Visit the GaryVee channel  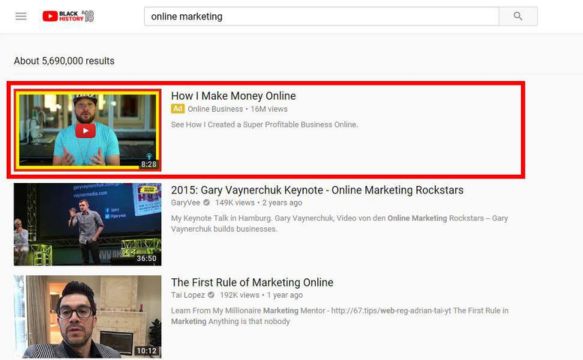(186, 203)
